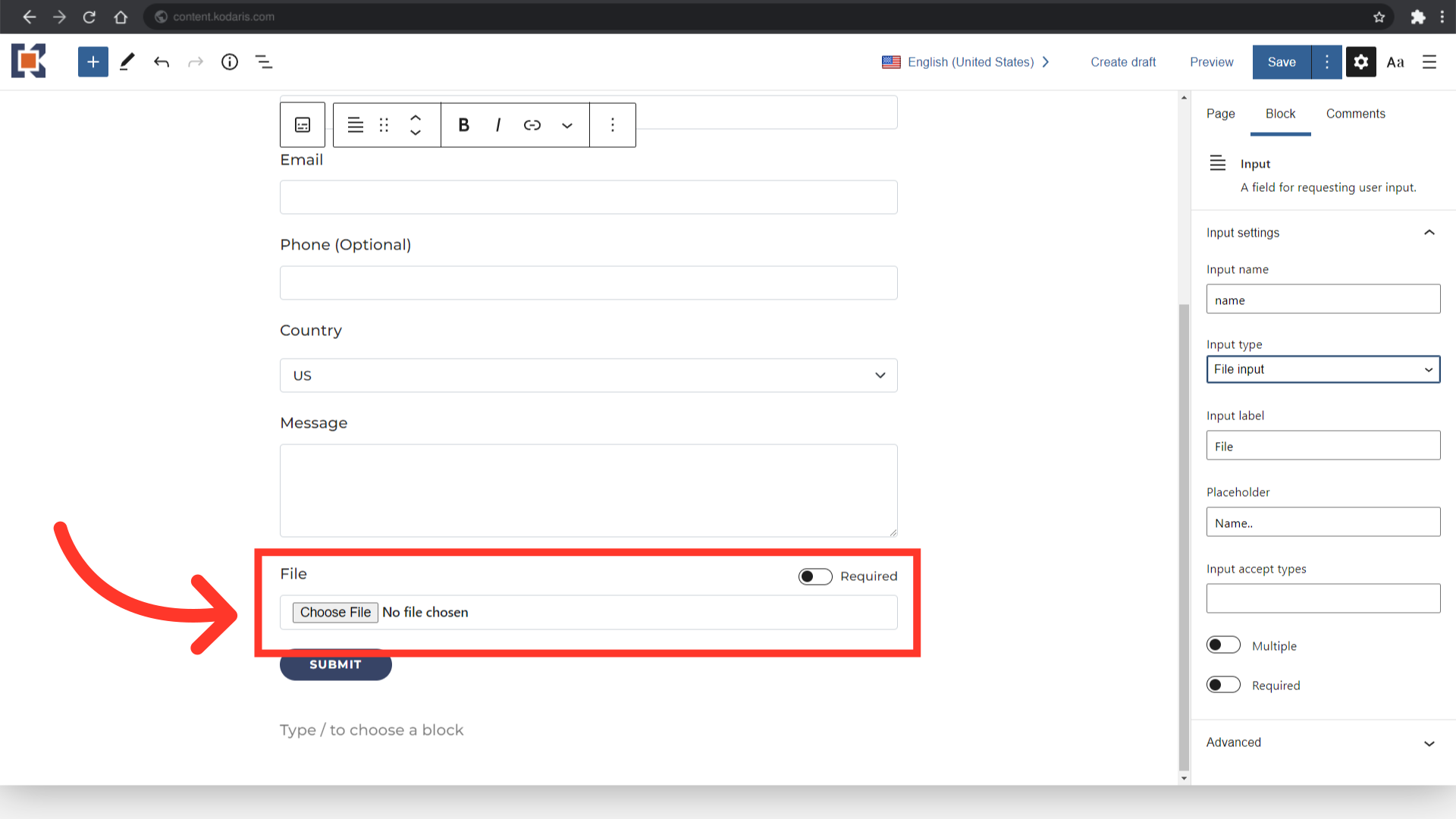
Task: Click the Save button
Action: 1282,62
